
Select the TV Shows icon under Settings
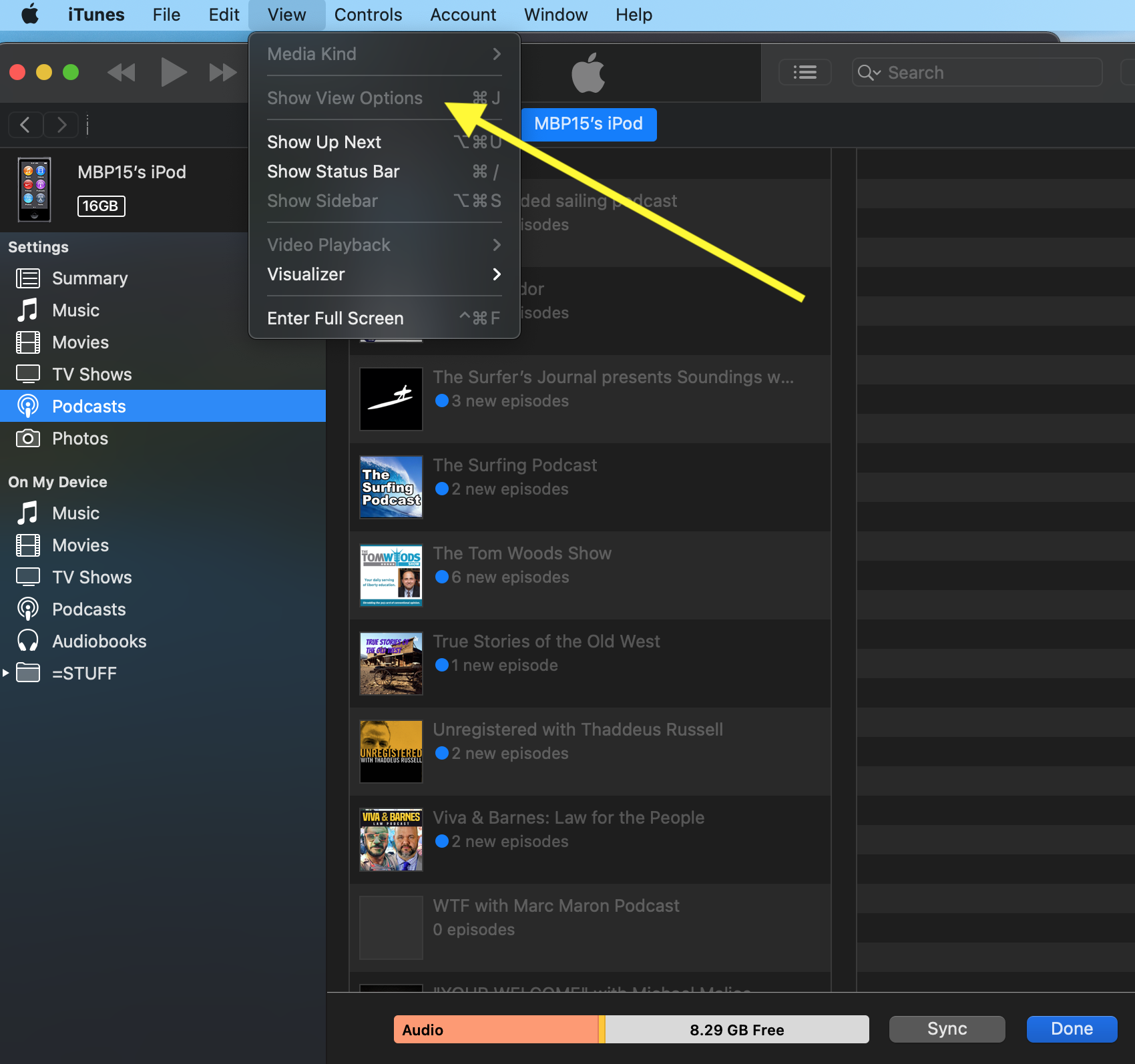point(28,374)
